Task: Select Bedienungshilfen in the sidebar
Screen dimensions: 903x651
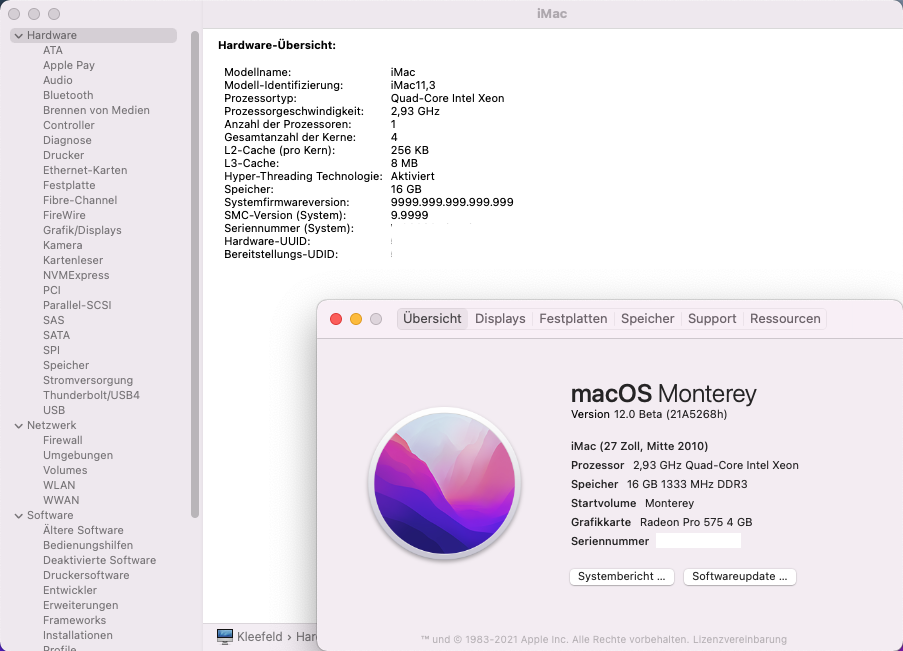Action: [x=88, y=544]
